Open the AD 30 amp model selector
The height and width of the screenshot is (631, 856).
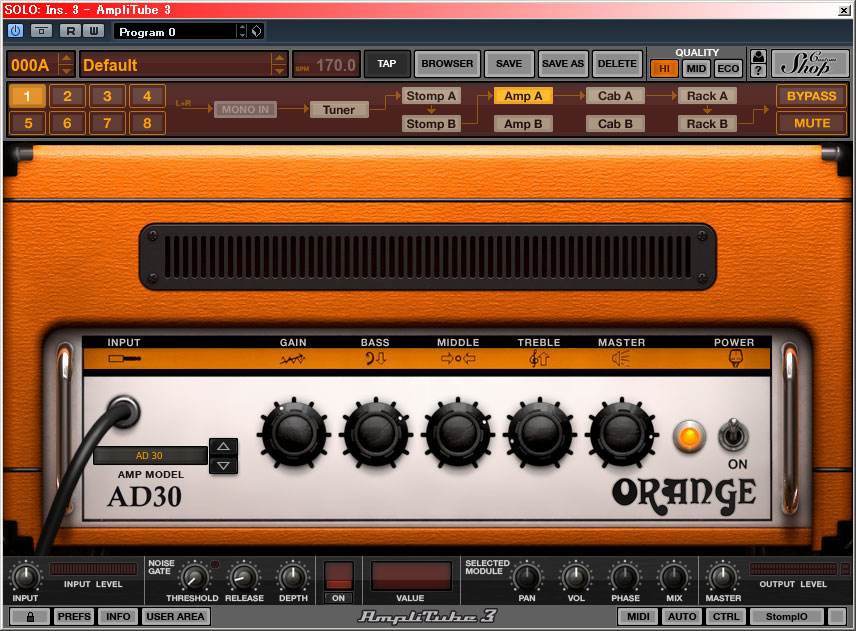tap(150, 456)
